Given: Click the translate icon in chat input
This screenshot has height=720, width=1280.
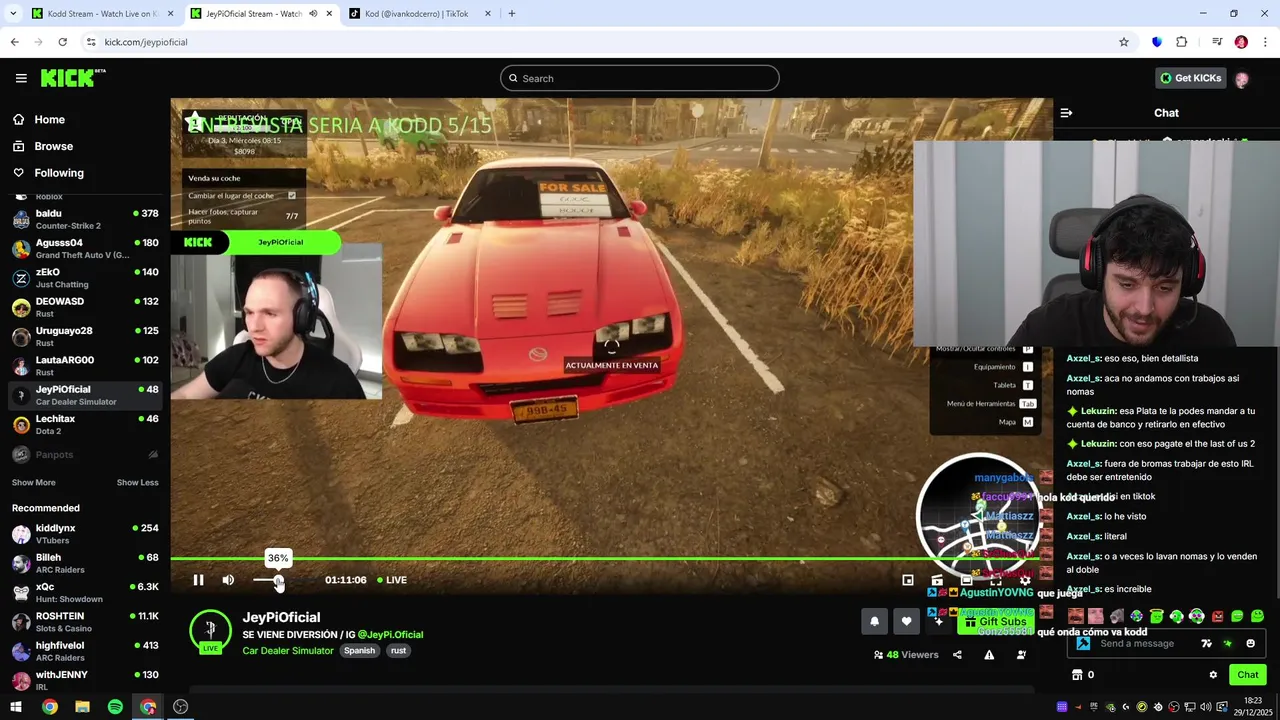Looking at the screenshot, I should [x=1206, y=643].
